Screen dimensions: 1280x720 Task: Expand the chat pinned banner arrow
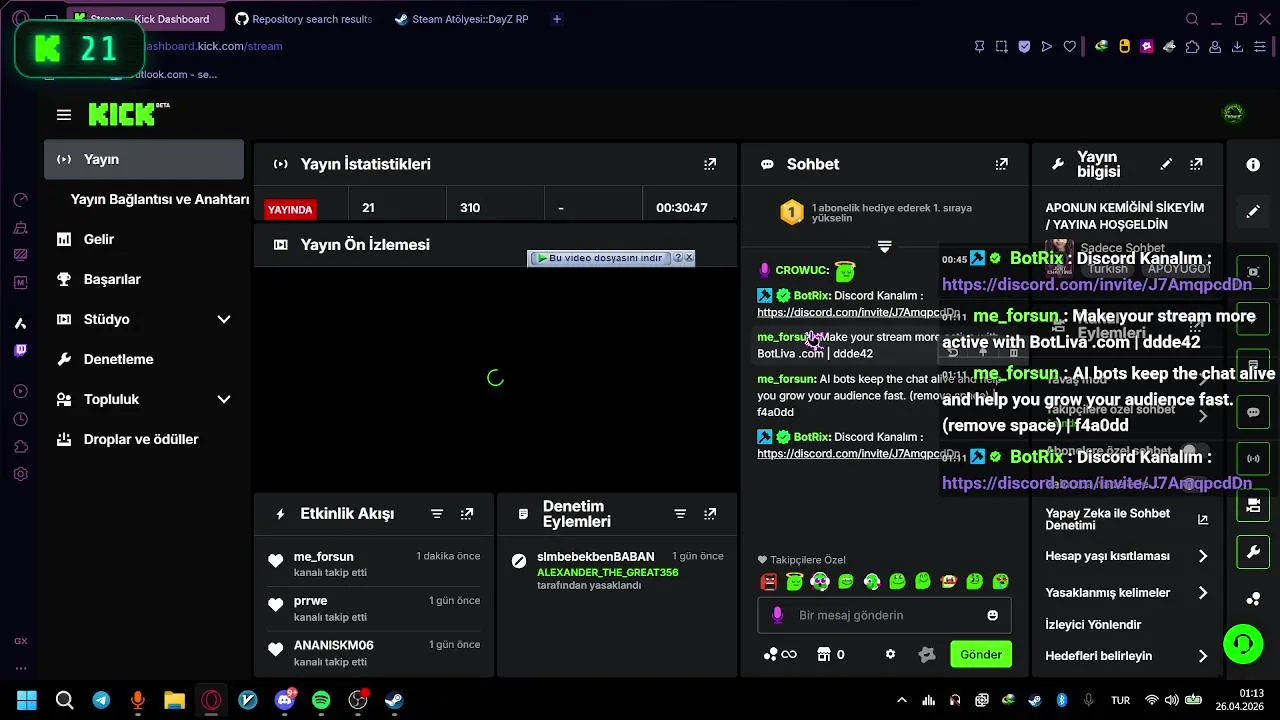click(884, 246)
